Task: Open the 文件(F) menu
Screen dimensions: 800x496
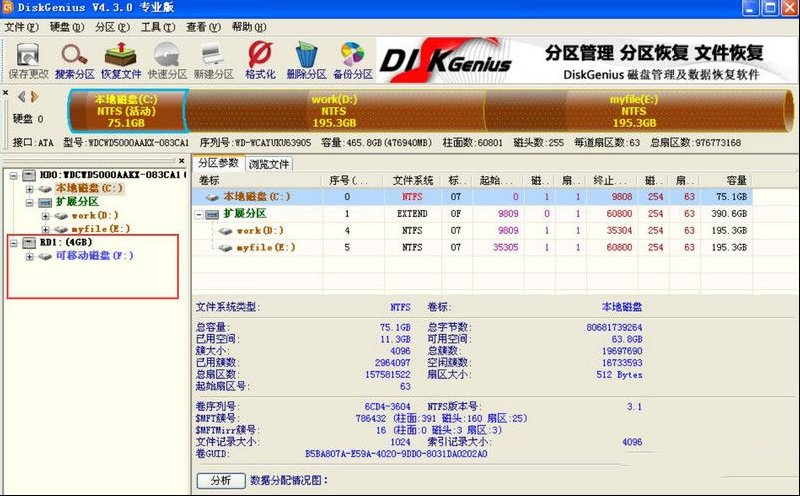Action: tap(21, 27)
